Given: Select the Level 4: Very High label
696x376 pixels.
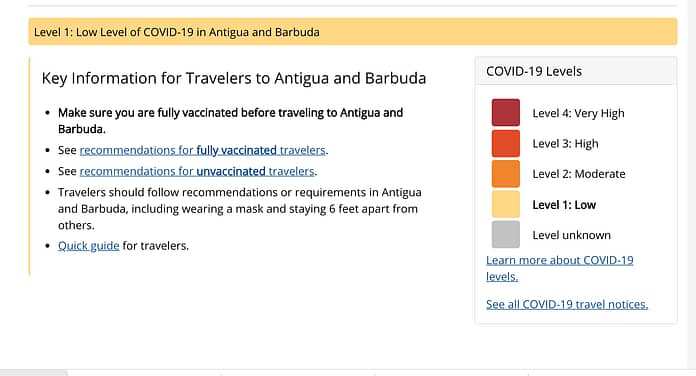Looking at the screenshot, I should pyautogui.click(x=578, y=114).
